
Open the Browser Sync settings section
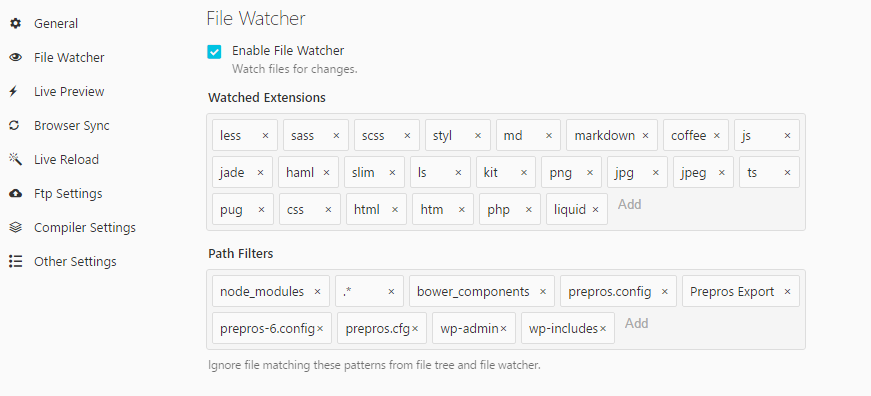click(72, 126)
